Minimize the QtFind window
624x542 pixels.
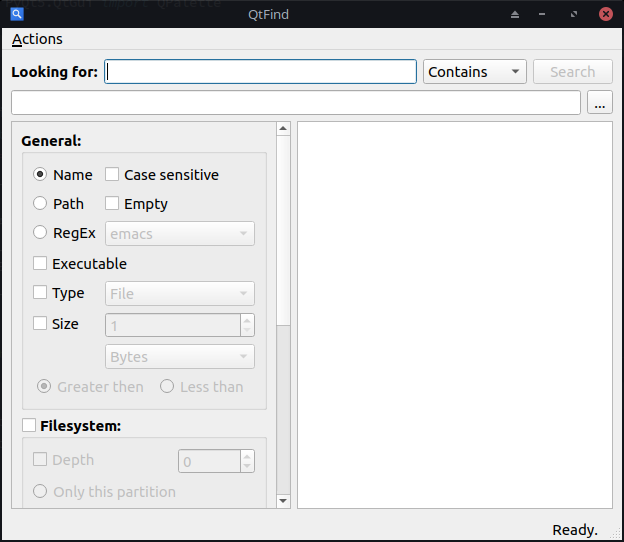(x=542, y=14)
